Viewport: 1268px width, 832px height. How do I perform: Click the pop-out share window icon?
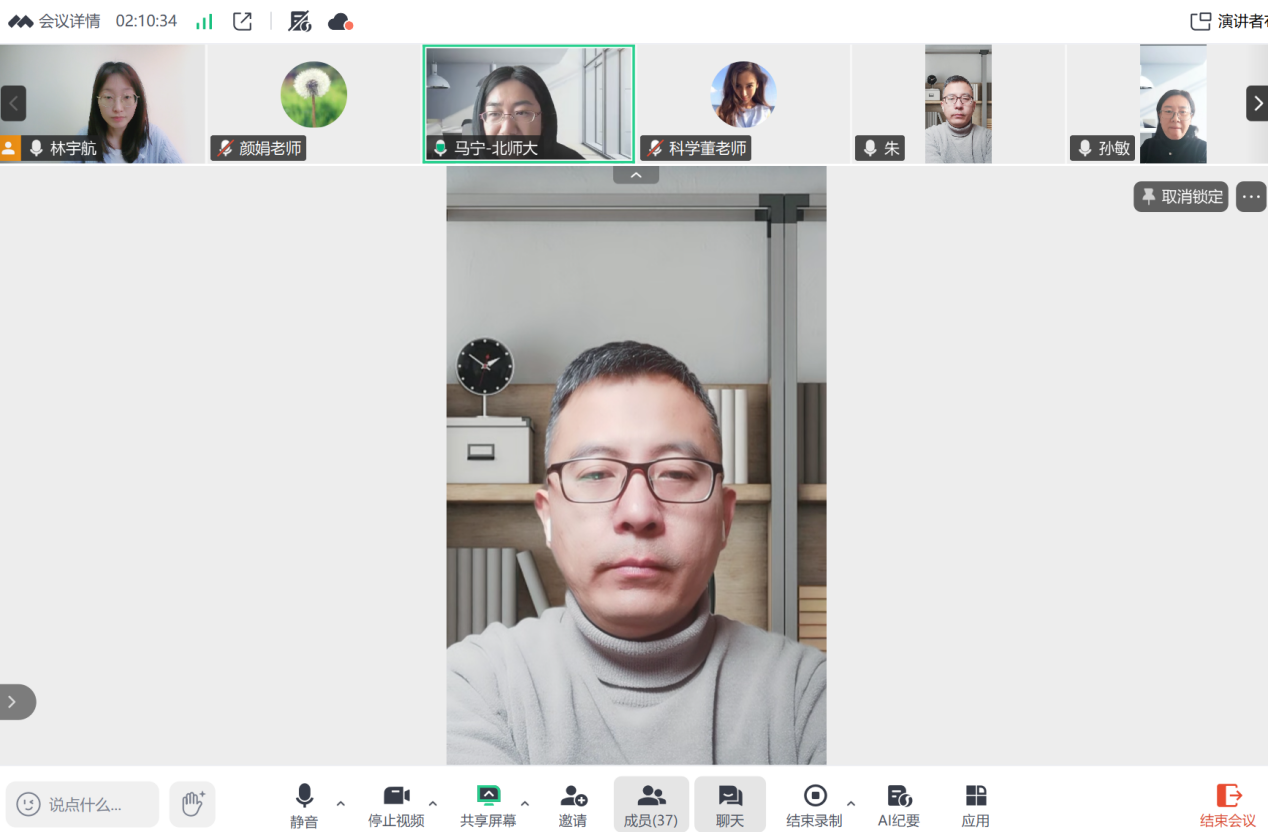[242, 21]
